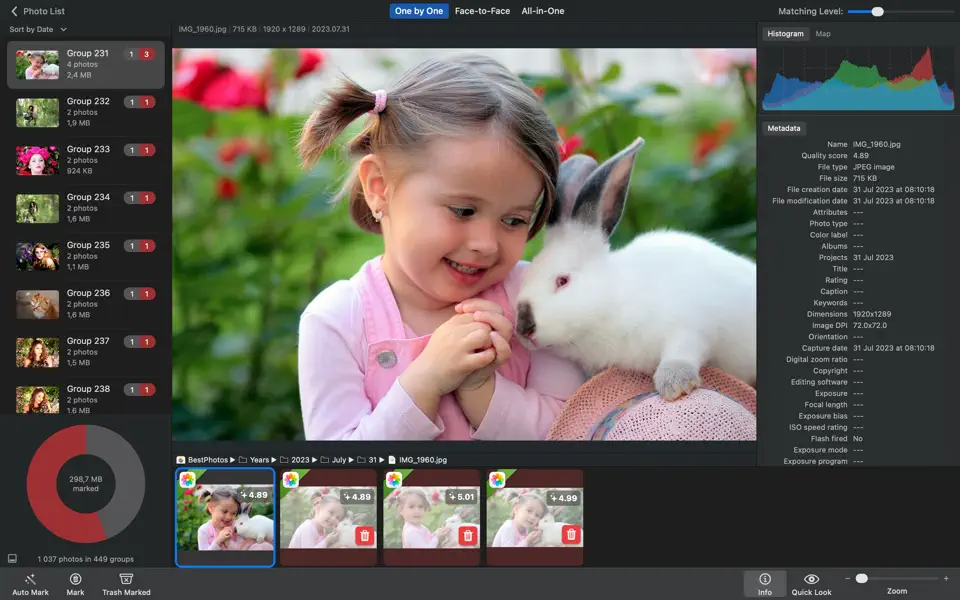This screenshot has height=600, width=960.
Task: Toggle the Info panel off
Action: (765, 584)
